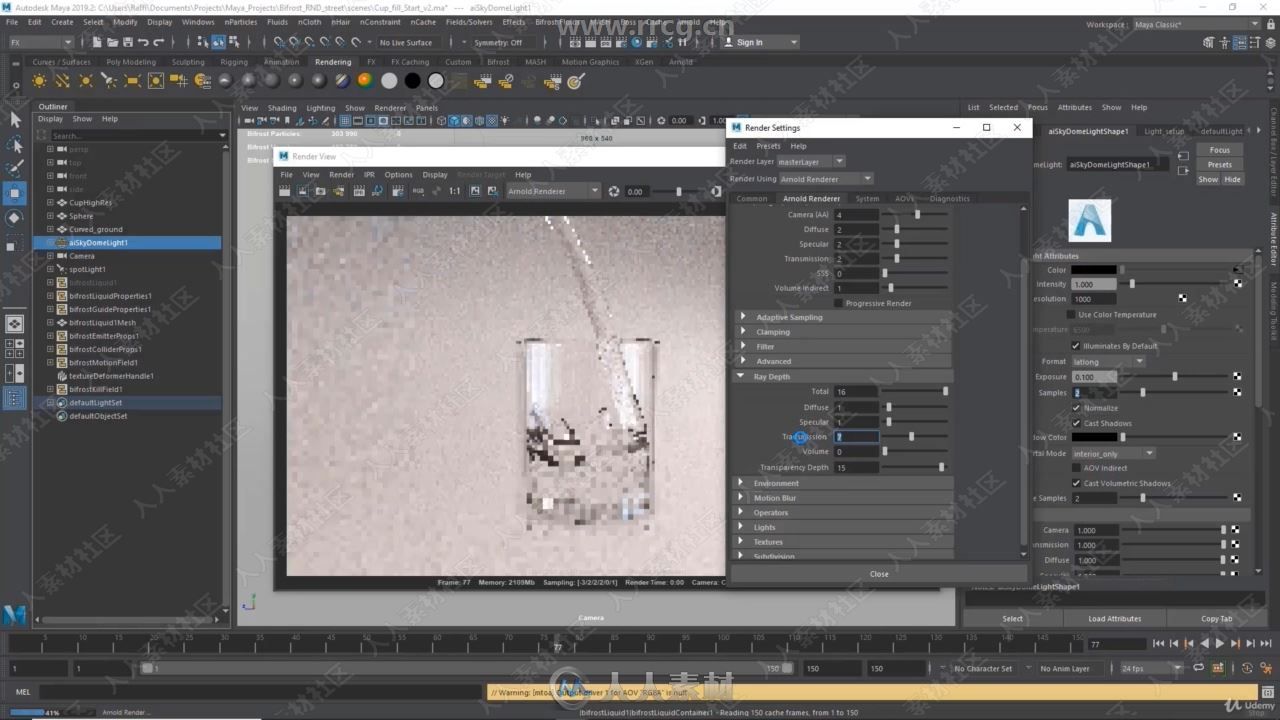This screenshot has width=1280, height=720.
Task: Uncheck Cast Shadows checkbox
Action: 1076,423
